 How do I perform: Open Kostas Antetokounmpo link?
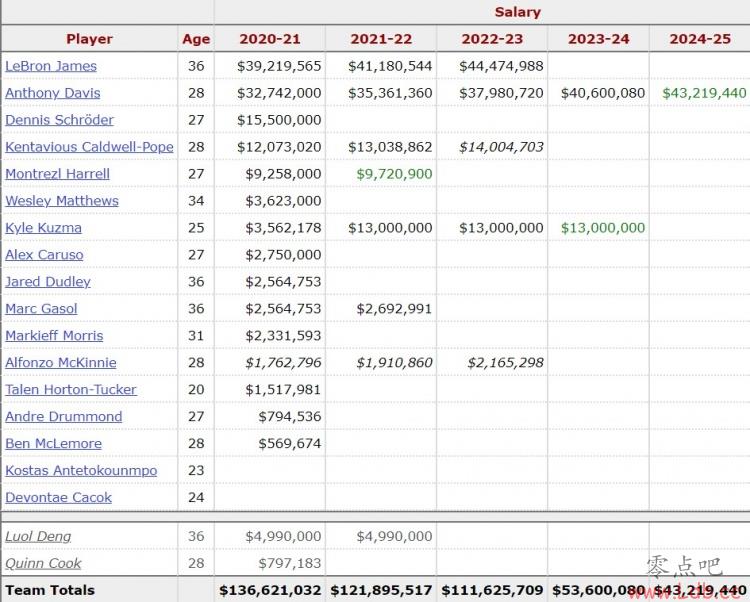(81, 471)
